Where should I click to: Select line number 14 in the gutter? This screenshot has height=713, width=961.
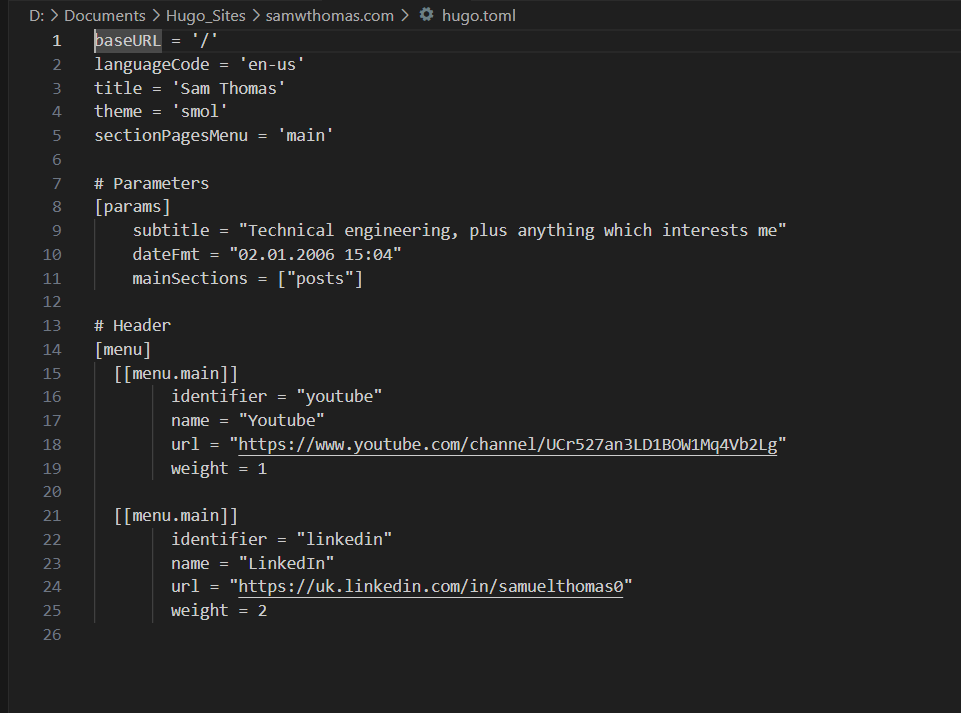coord(53,349)
